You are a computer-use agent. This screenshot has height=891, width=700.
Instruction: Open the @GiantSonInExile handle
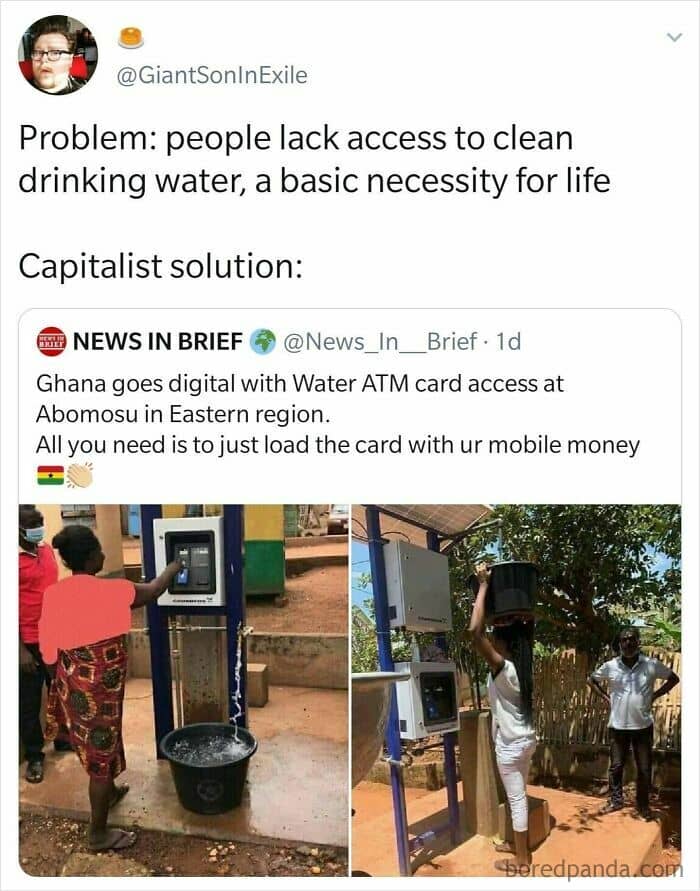click(212, 75)
